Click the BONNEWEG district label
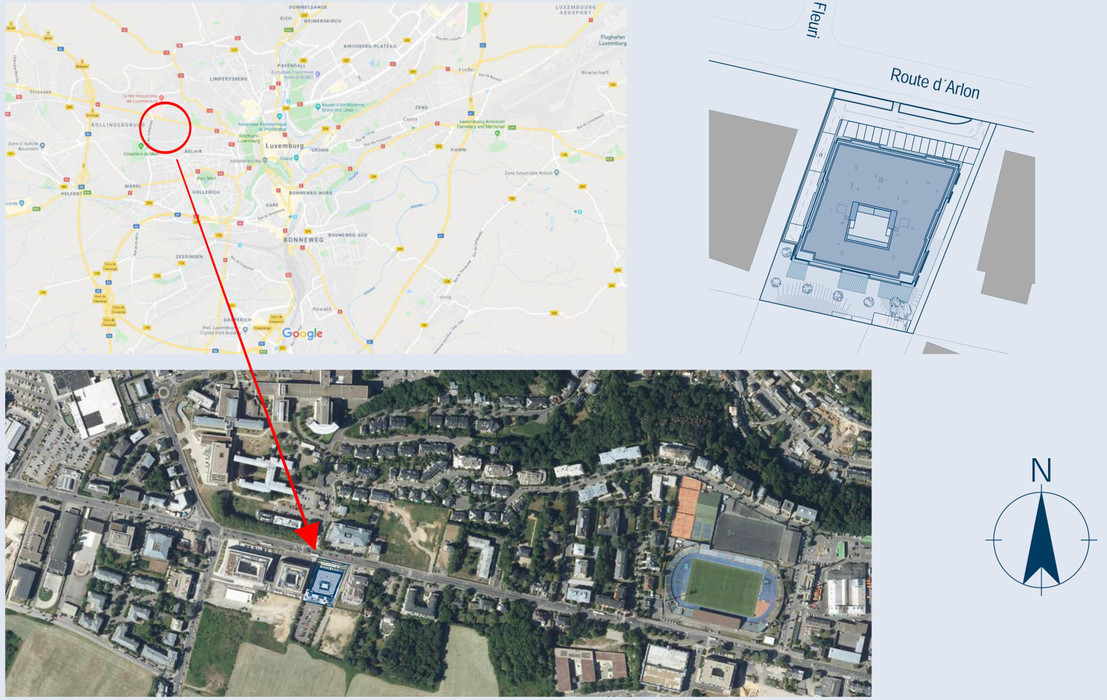The image size is (1107, 700). 303,239
